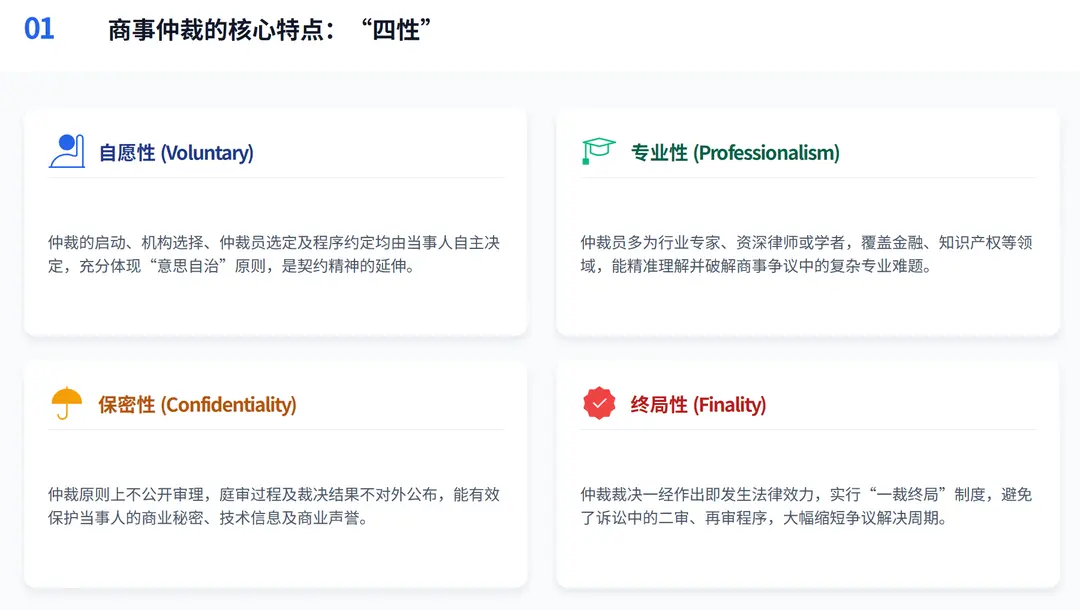The height and width of the screenshot is (610, 1080).
Task: Click the red checkmark badge icon
Action: pos(599,404)
